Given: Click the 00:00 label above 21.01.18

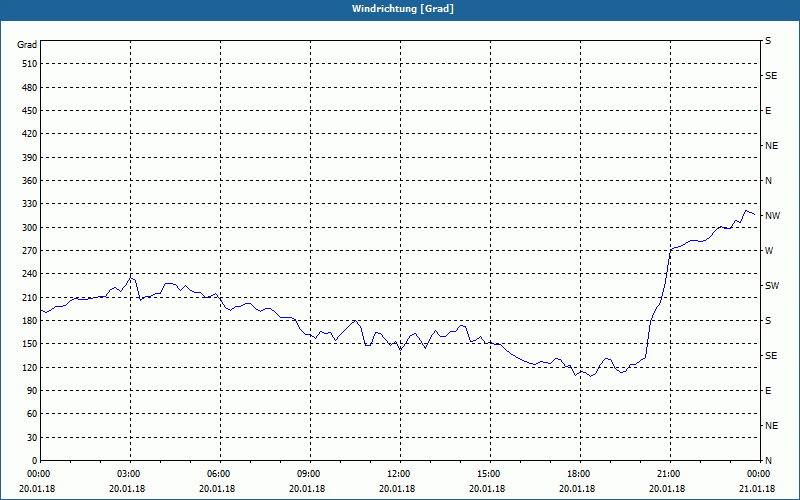Looking at the screenshot, I should 758,474.
